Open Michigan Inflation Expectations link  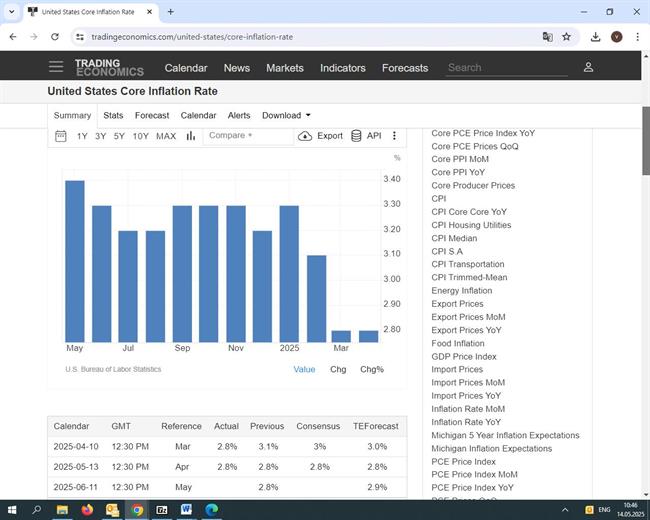point(491,449)
